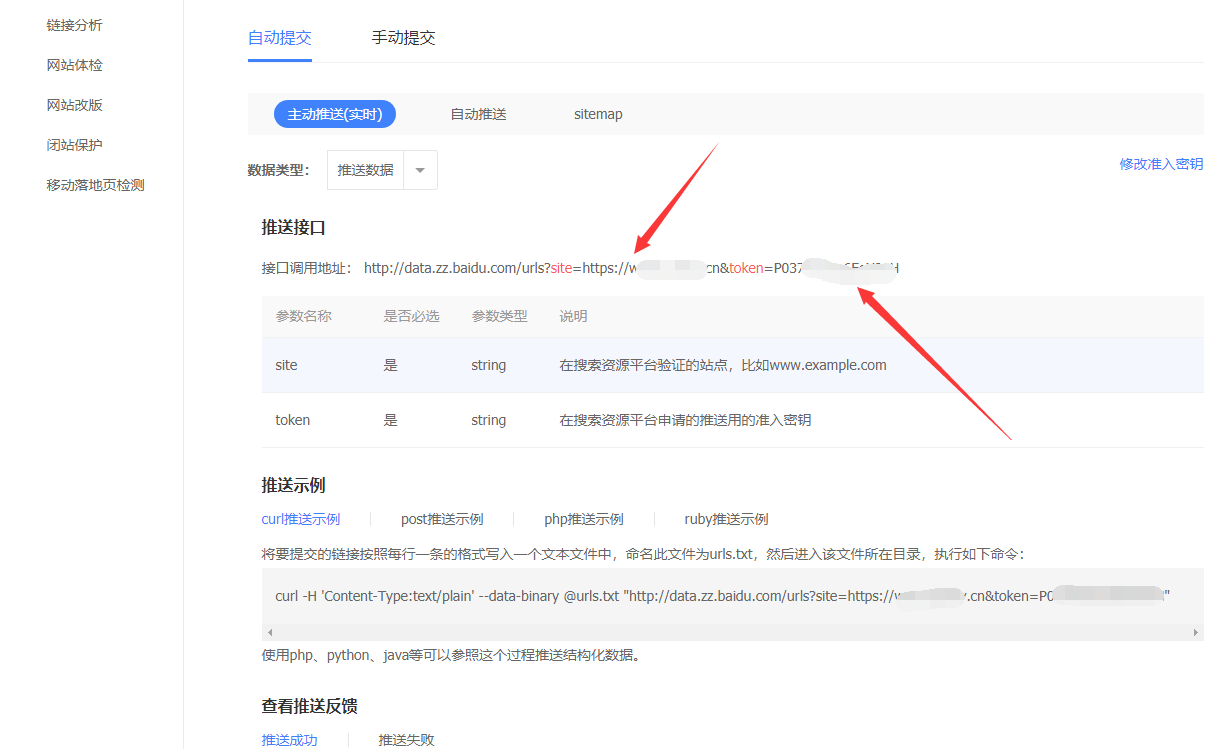Click the 参数名称 column header
The image size is (1228, 749).
pyautogui.click(x=304, y=316)
